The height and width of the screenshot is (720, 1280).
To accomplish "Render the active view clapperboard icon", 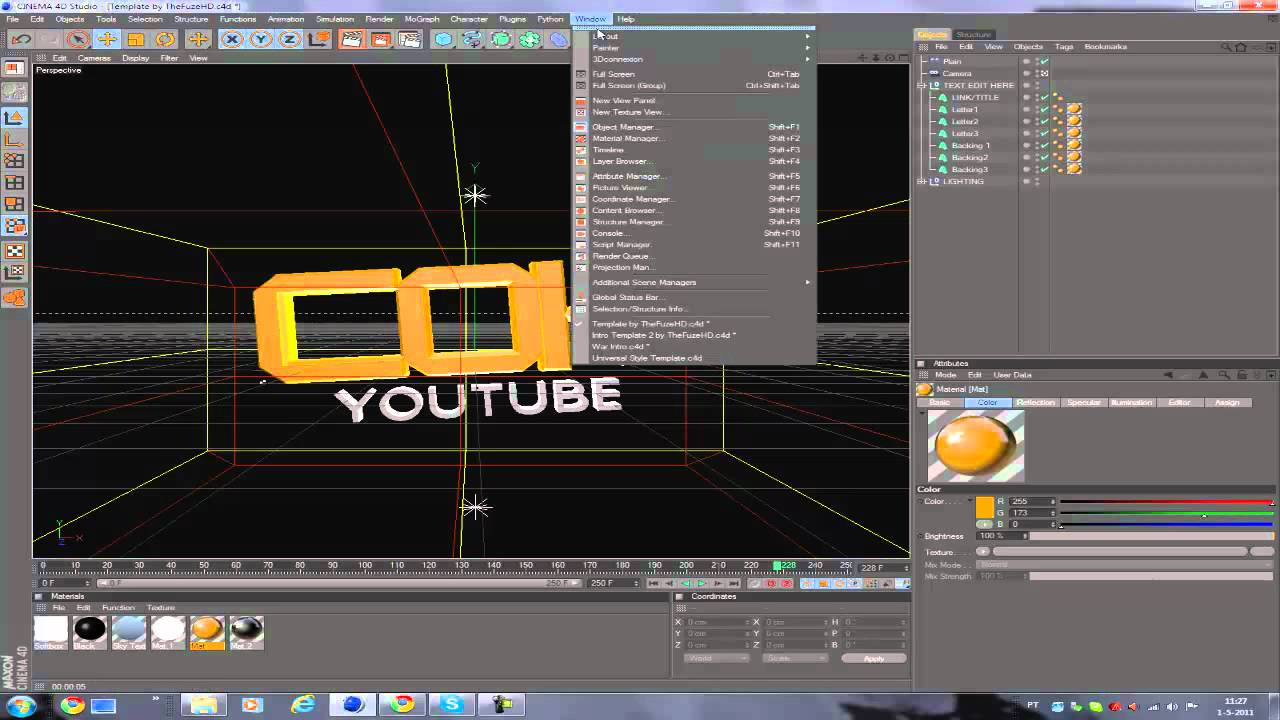I will tap(351, 40).
